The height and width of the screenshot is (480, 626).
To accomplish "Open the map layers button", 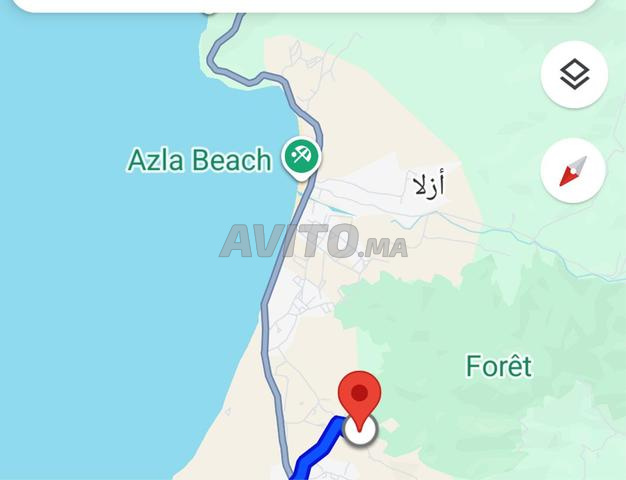I will 574,74.
